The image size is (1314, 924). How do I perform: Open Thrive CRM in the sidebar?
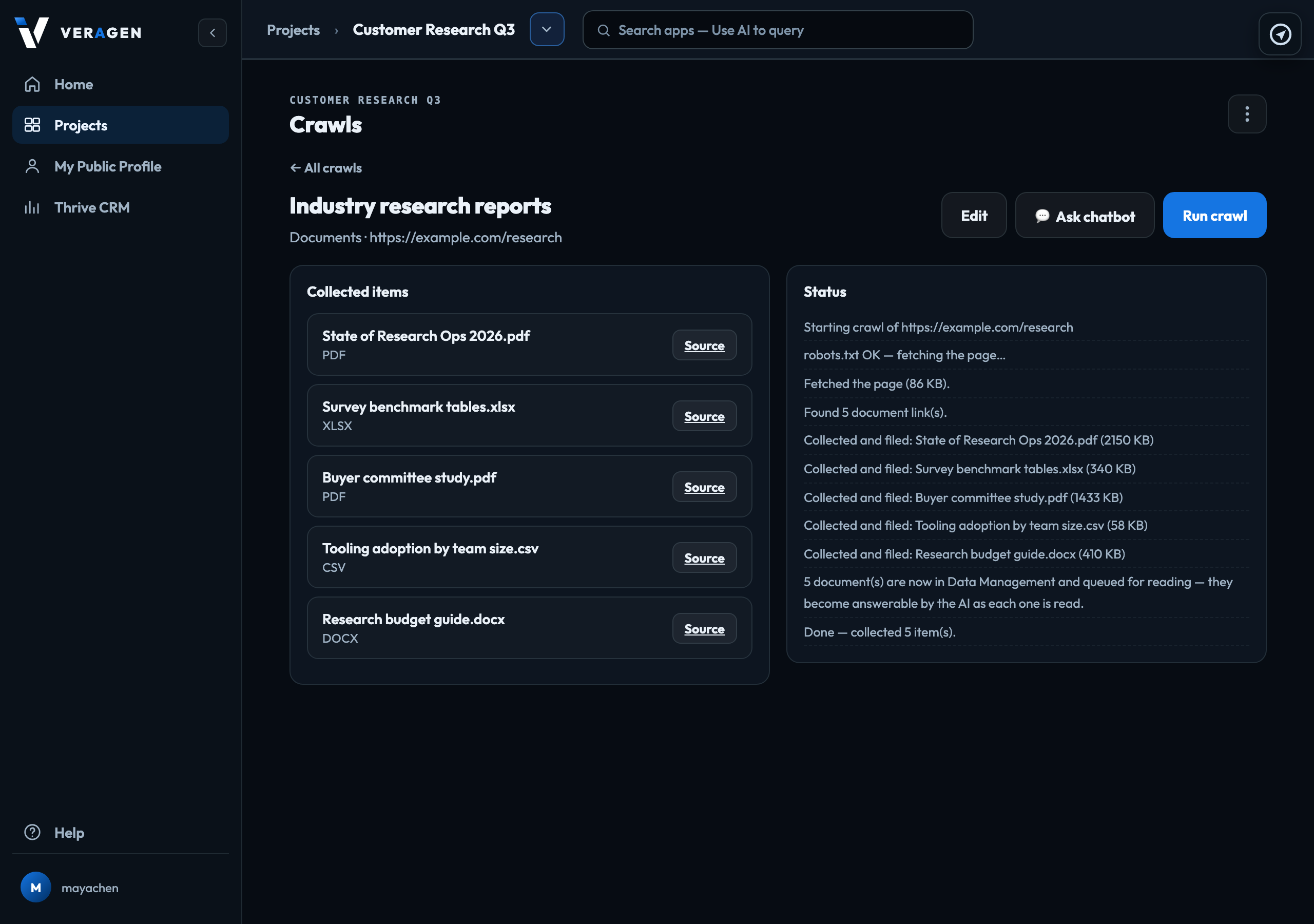coord(120,207)
